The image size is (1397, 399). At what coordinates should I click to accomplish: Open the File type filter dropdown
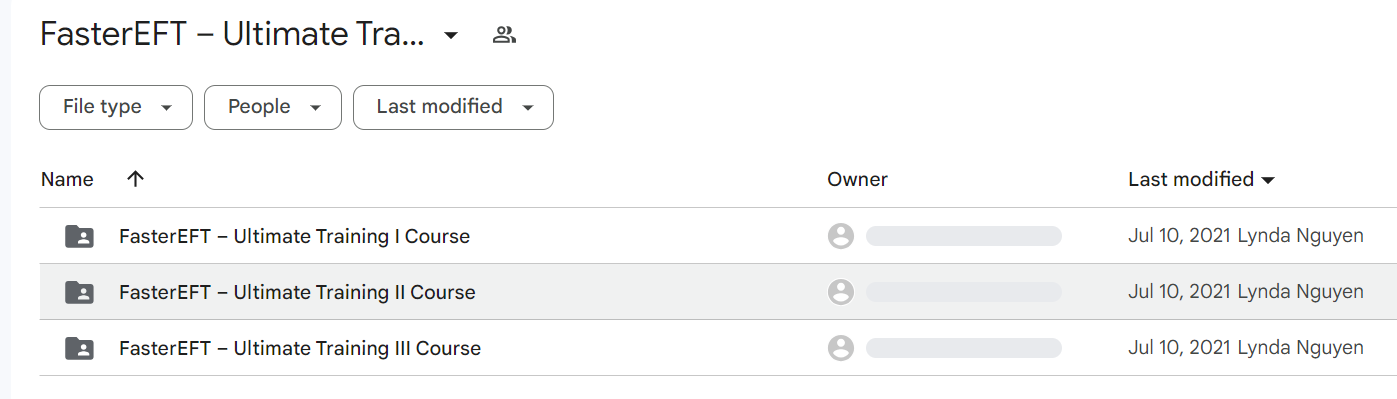click(116, 107)
